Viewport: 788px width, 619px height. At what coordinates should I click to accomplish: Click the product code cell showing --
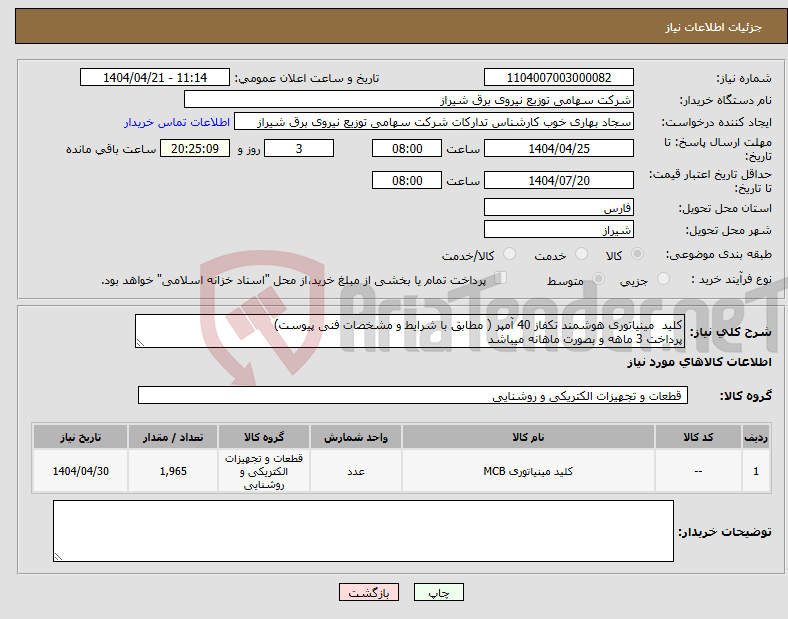pos(698,471)
